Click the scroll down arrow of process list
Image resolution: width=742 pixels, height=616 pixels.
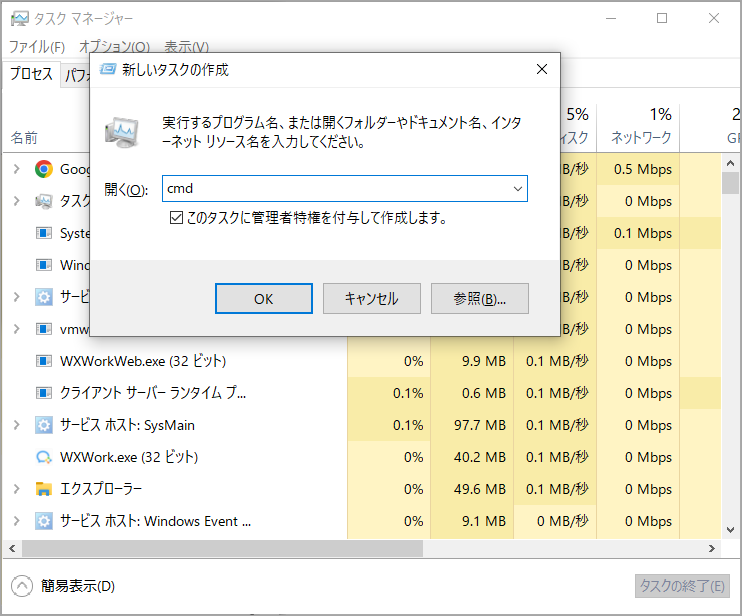point(730,530)
